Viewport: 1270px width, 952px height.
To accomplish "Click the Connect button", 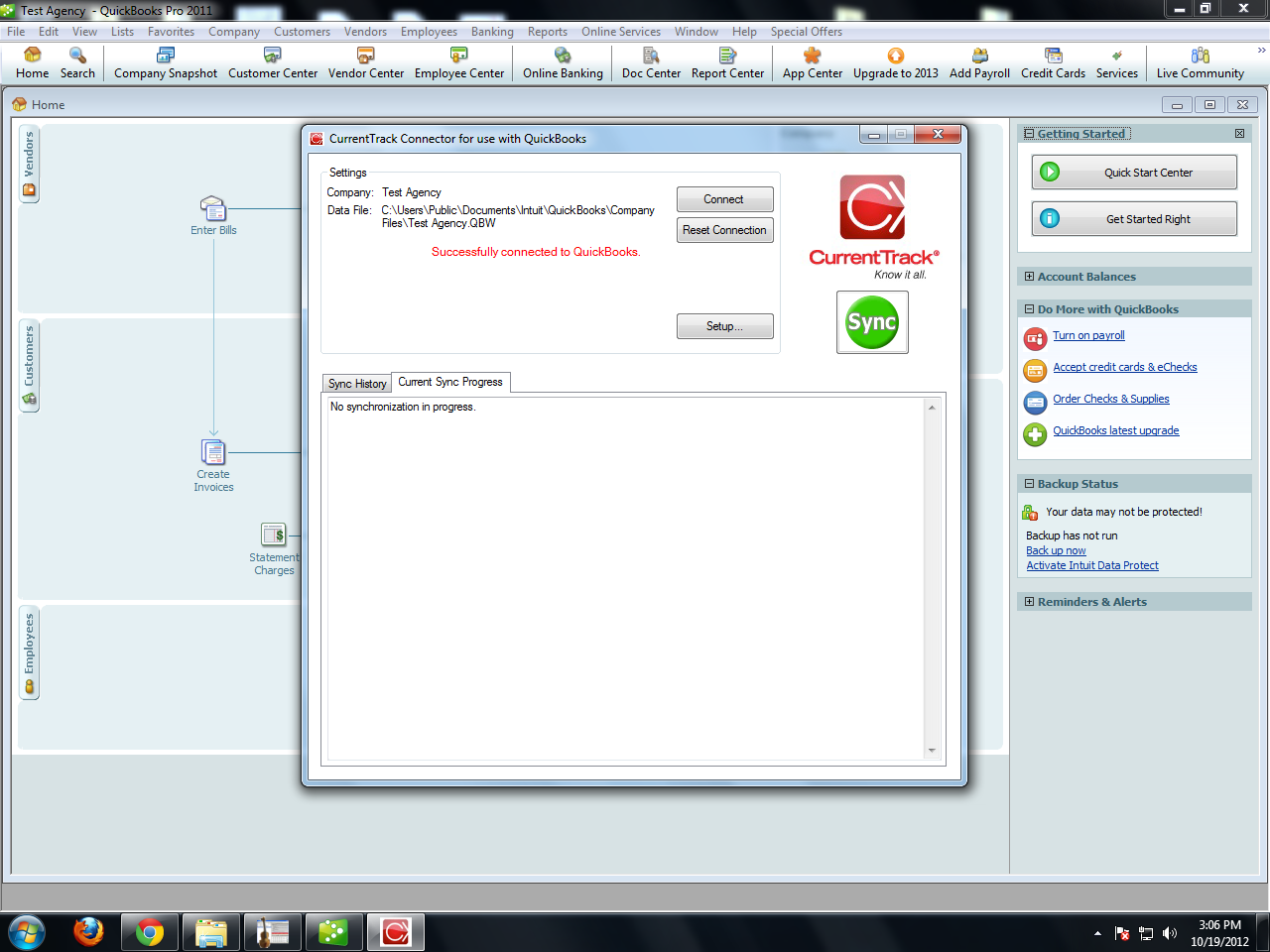I will point(724,199).
